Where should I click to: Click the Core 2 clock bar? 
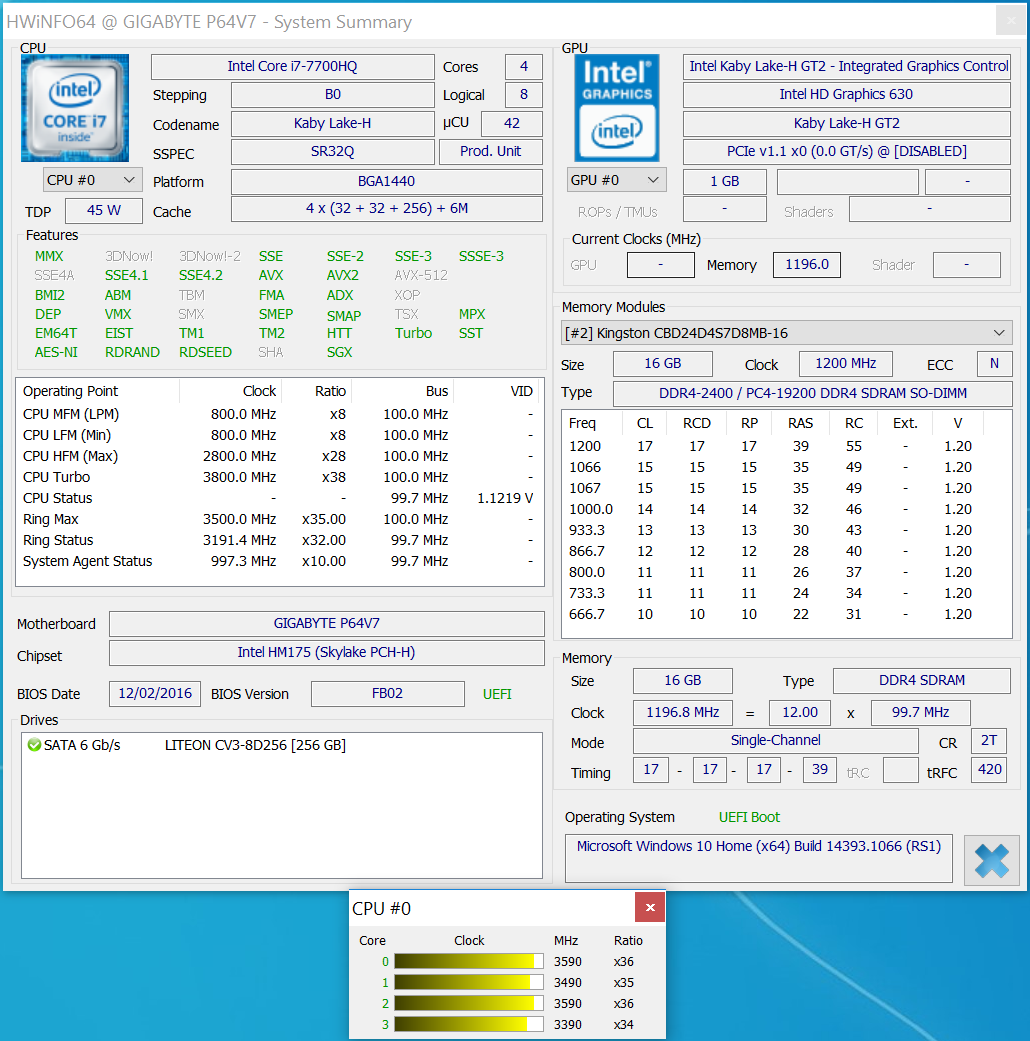[x=469, y=1003]
